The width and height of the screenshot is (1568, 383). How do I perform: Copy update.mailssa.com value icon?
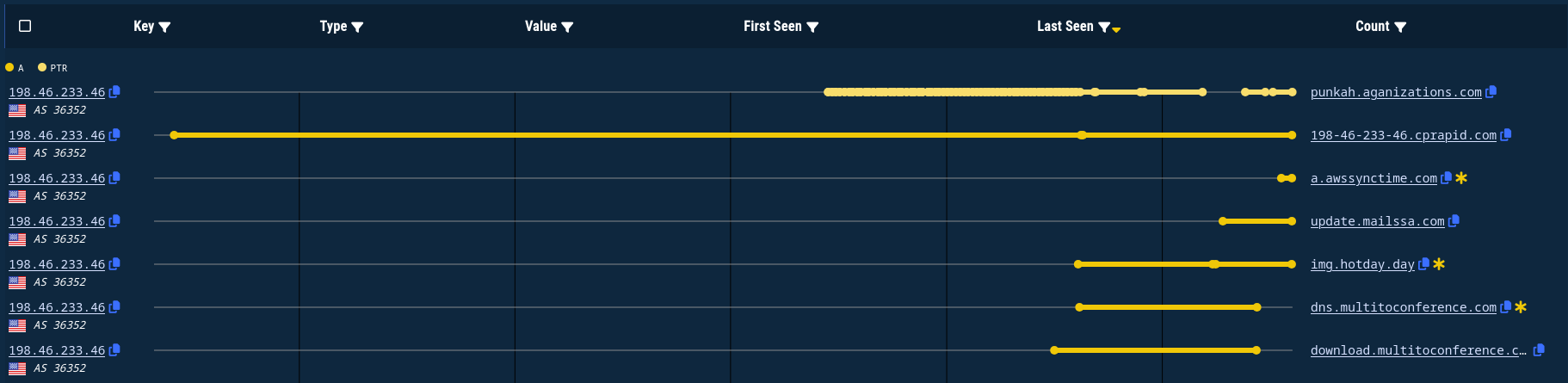click(1454, 220)
